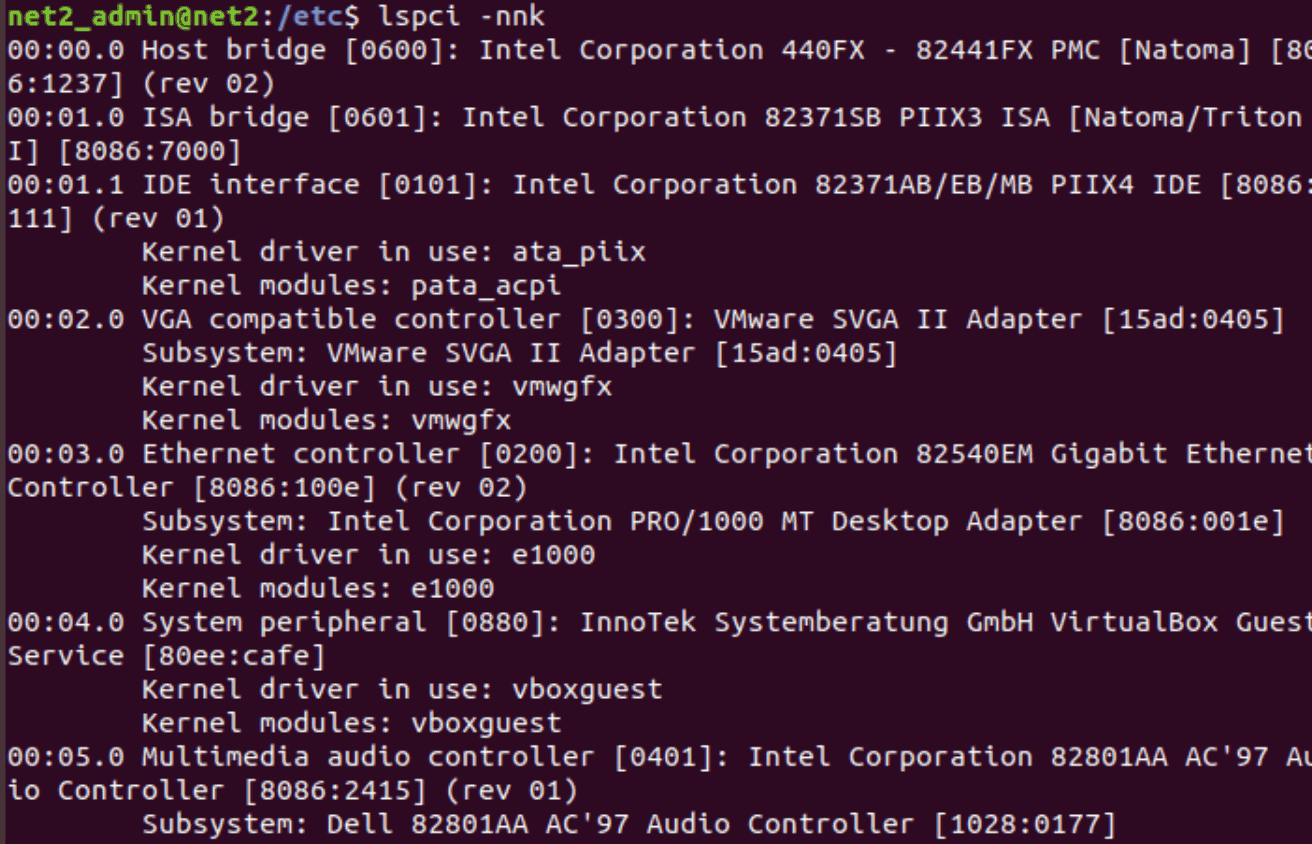The image size is (1312, 844).
Task: Select '00:05.0 Multimedia audio controller [0401]' line
Action: pos(660,756)
